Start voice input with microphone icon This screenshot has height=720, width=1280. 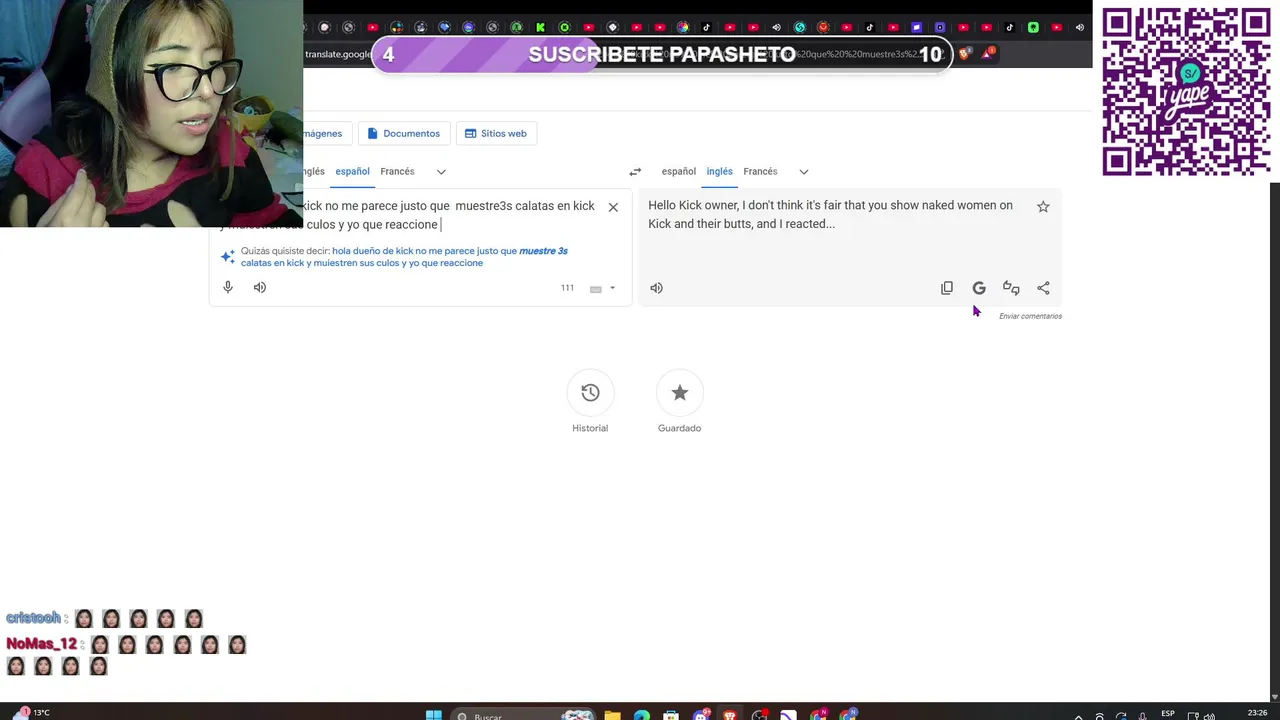(228, 288)
